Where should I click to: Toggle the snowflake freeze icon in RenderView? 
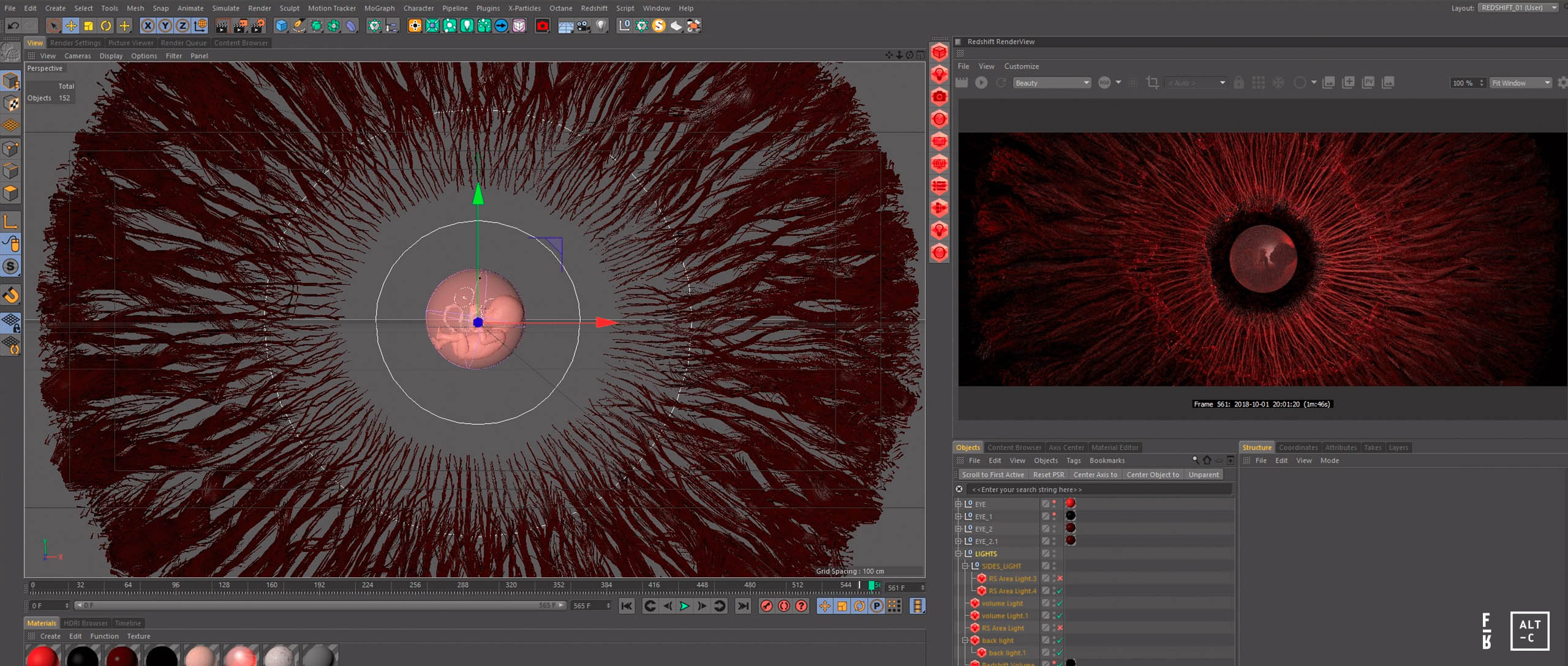pos(1278,83)
